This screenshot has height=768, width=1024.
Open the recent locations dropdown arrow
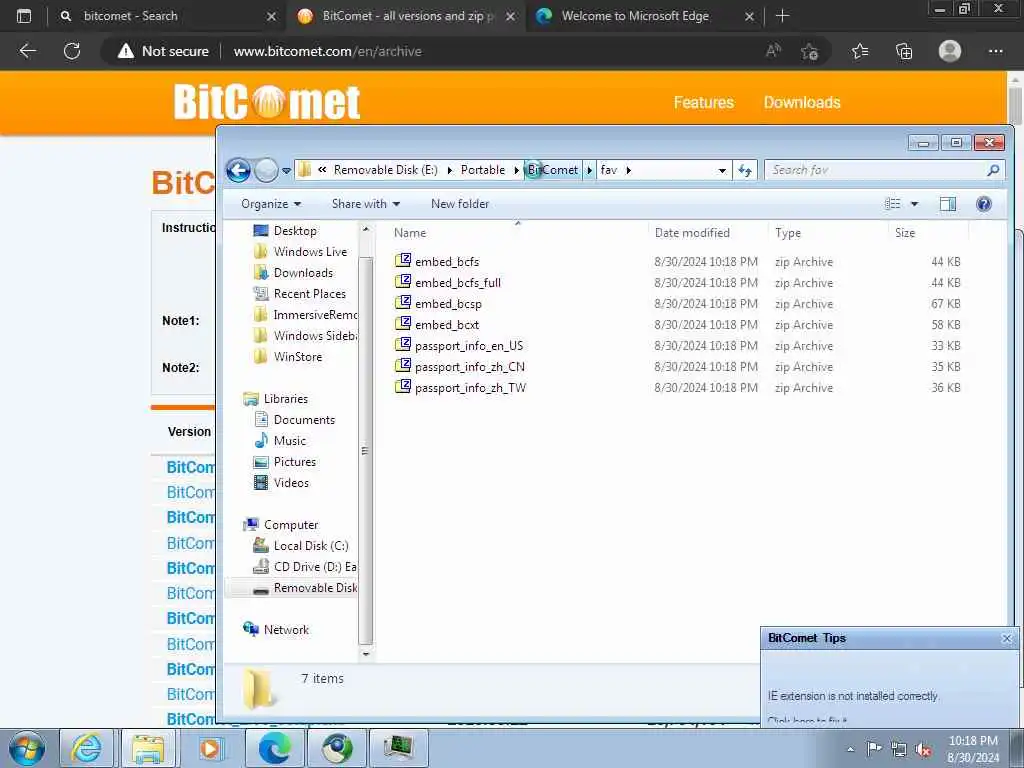[286, 171]
